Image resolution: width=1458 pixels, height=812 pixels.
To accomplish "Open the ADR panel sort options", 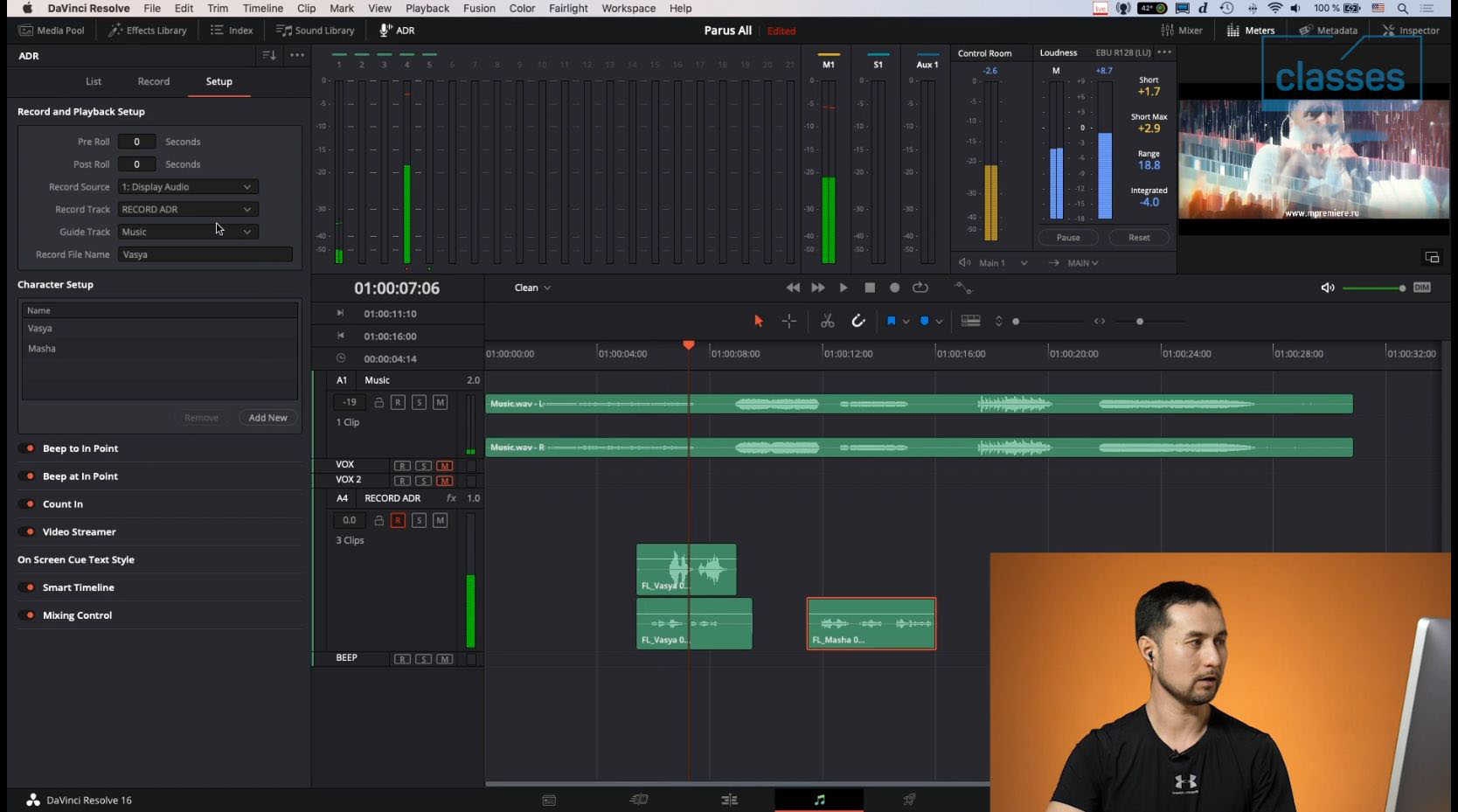I will (269, 55).
